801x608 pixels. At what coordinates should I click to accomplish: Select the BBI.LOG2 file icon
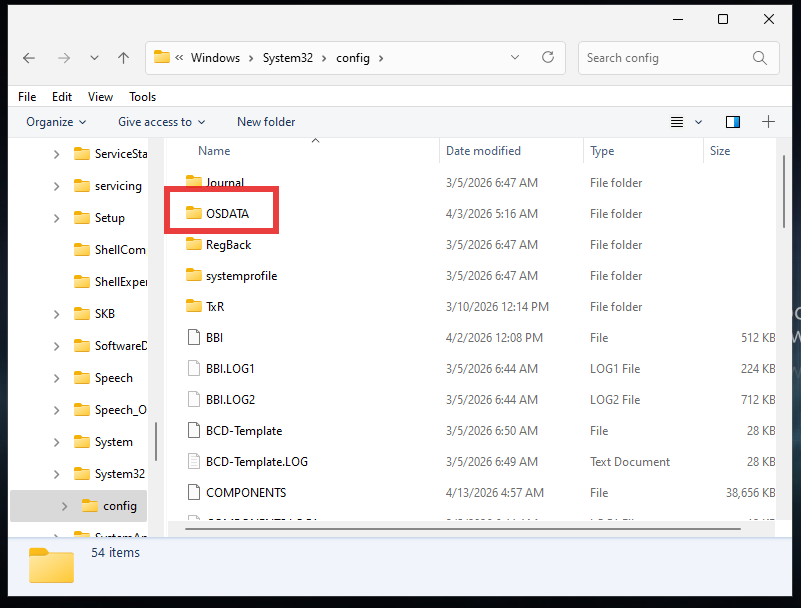click(194, 400)
